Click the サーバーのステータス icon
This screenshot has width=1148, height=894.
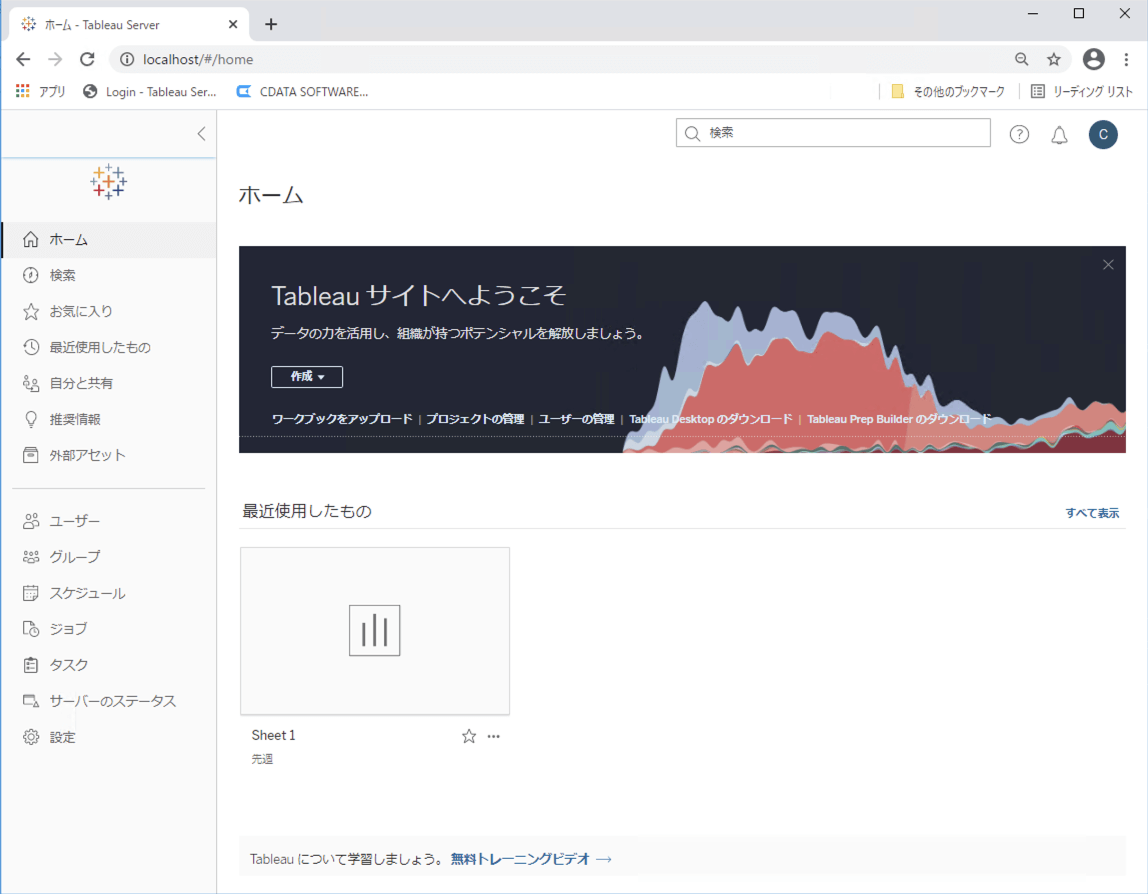[31, 701]
